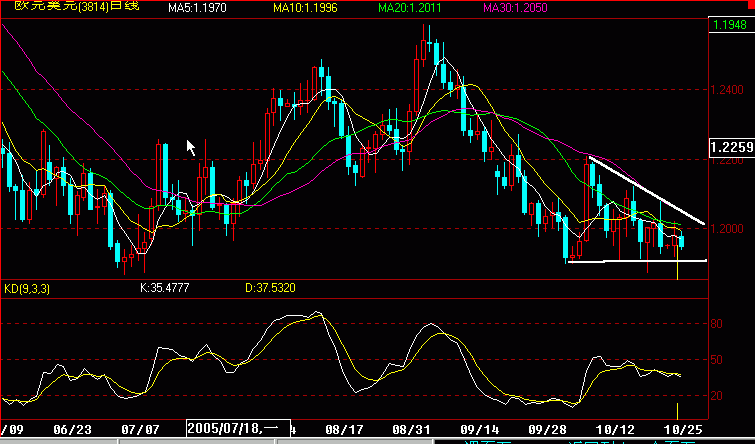The height and width of the screenshot is (444, 755).
Task: Click the current price box 1.1948
Action: click(x=731, y=25)
